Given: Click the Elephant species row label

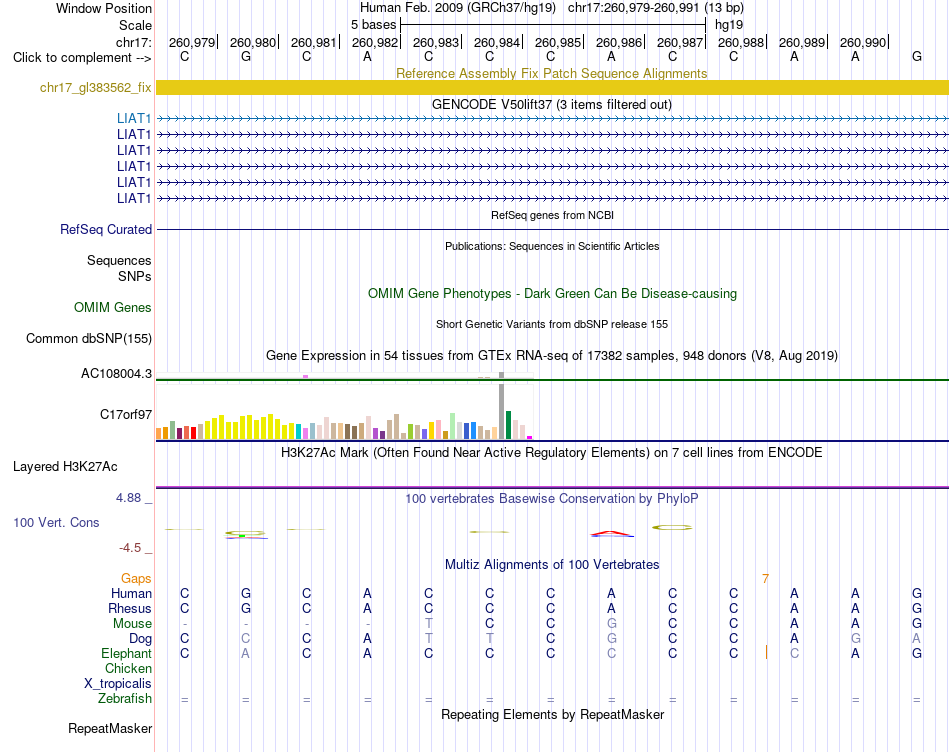Looking at the screenshot, I should tap(127, 654).
